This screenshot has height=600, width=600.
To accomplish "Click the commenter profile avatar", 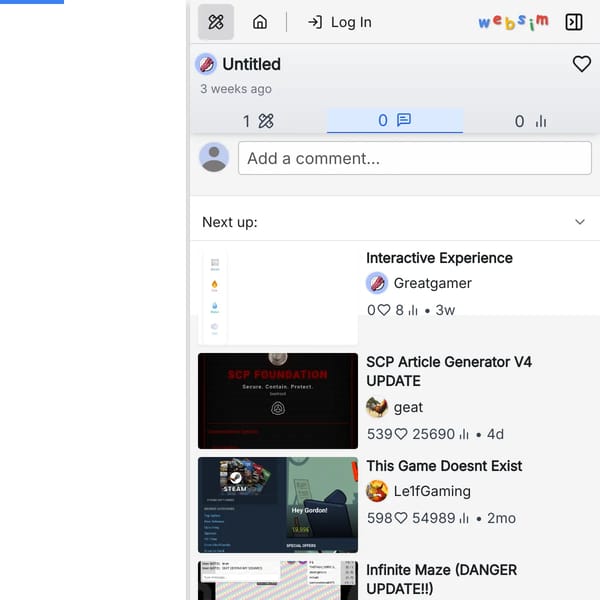I will (x=214, y=157).
